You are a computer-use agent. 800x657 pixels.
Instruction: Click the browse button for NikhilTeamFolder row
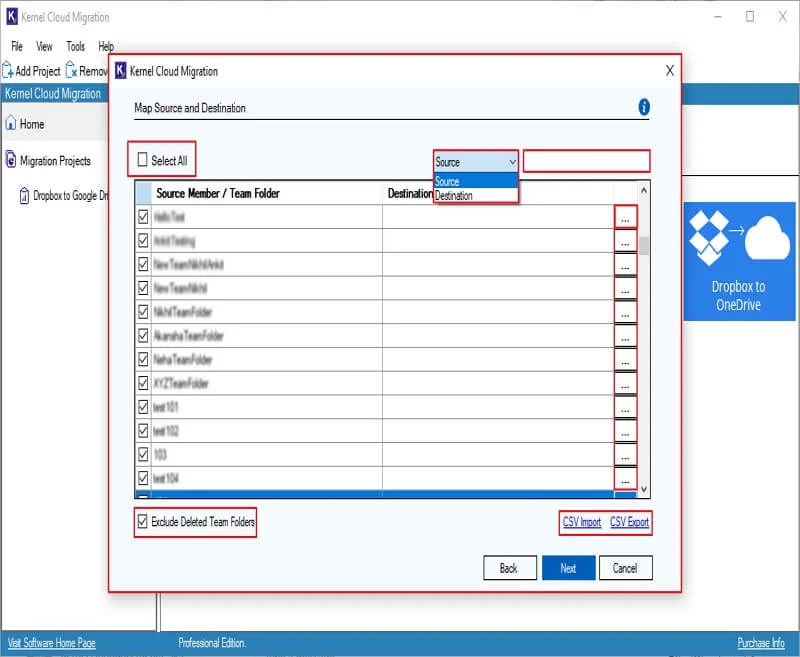[x=625, y=312]
